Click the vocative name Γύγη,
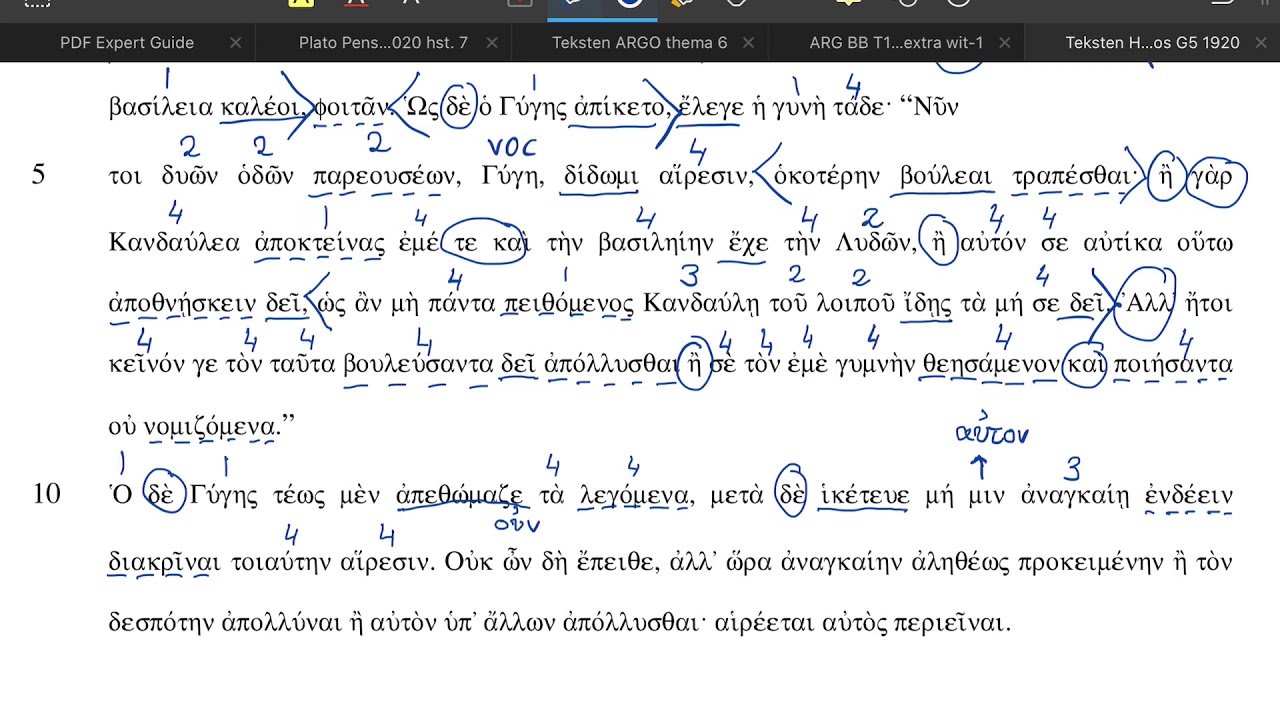The image size is (1280, 720). (512, 177)
